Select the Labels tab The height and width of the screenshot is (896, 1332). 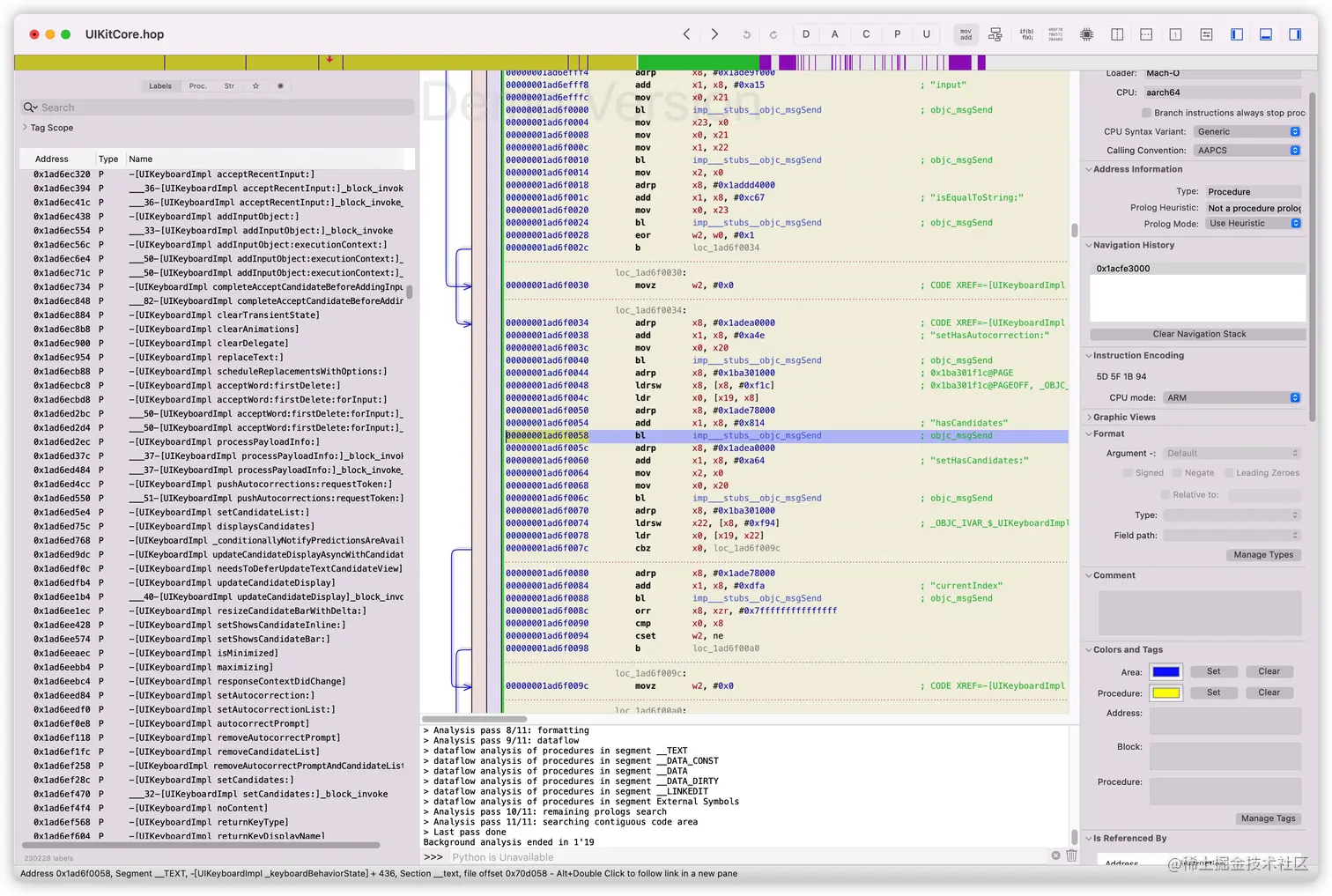pos(160,86)
